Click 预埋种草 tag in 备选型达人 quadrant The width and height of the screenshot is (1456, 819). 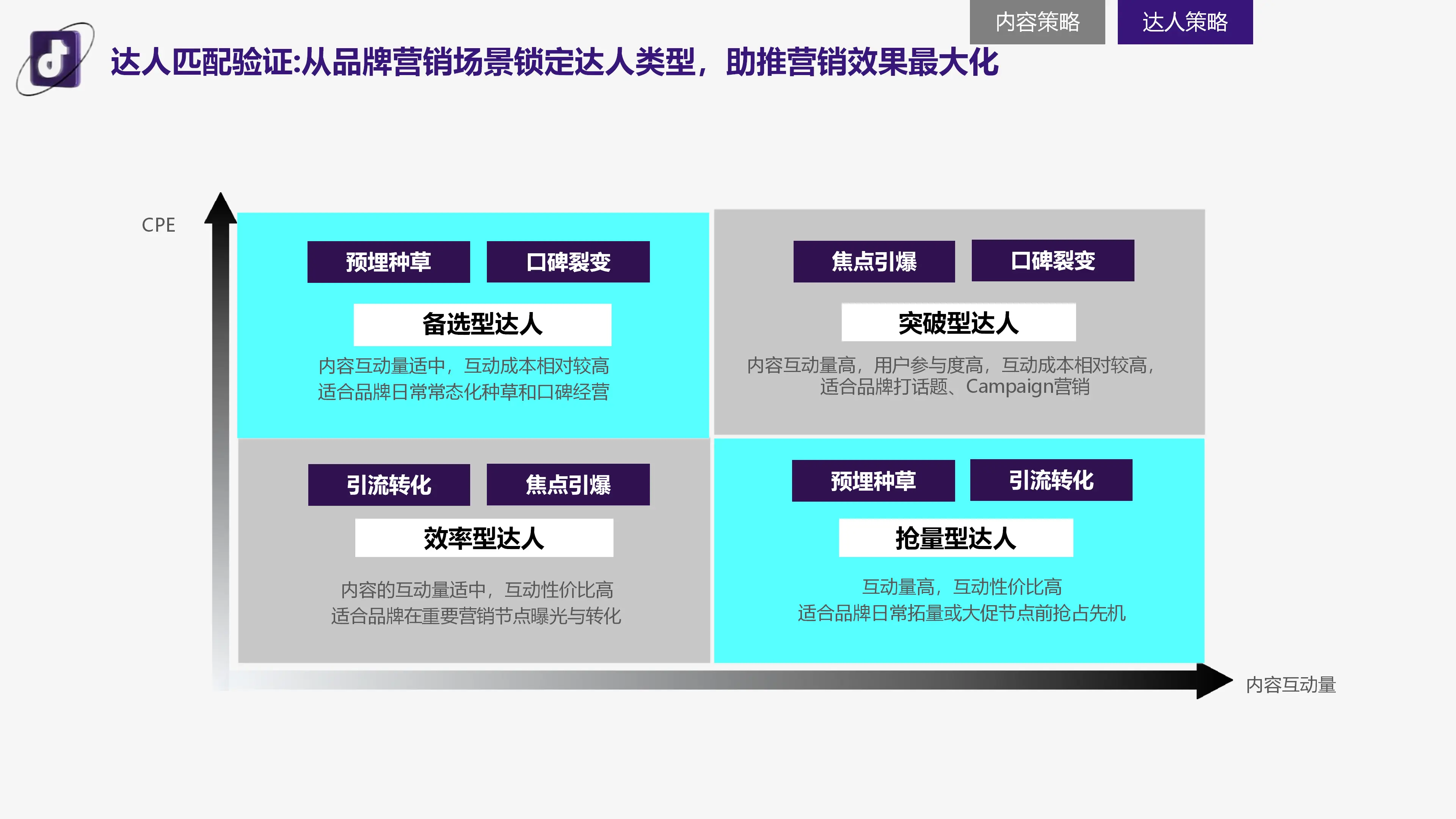coord(388,262)
